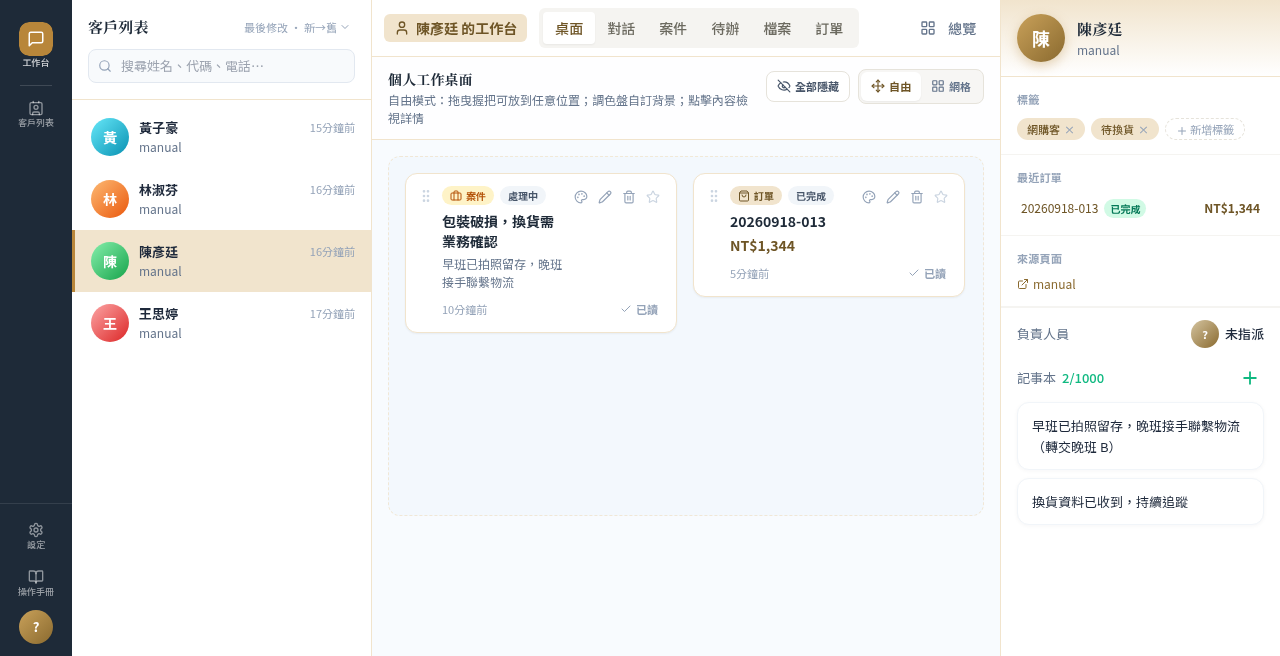Click case title 包裝破損，換貨需業務確認
Viewport: 1280px width, 656px height.
pos(498,231)
